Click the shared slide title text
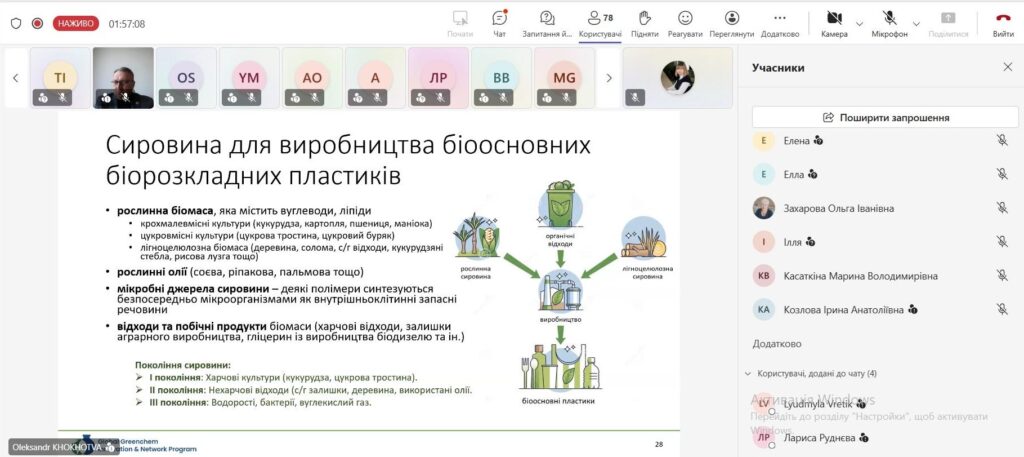This screenshot has width=1024, height=457. (348, 161)
